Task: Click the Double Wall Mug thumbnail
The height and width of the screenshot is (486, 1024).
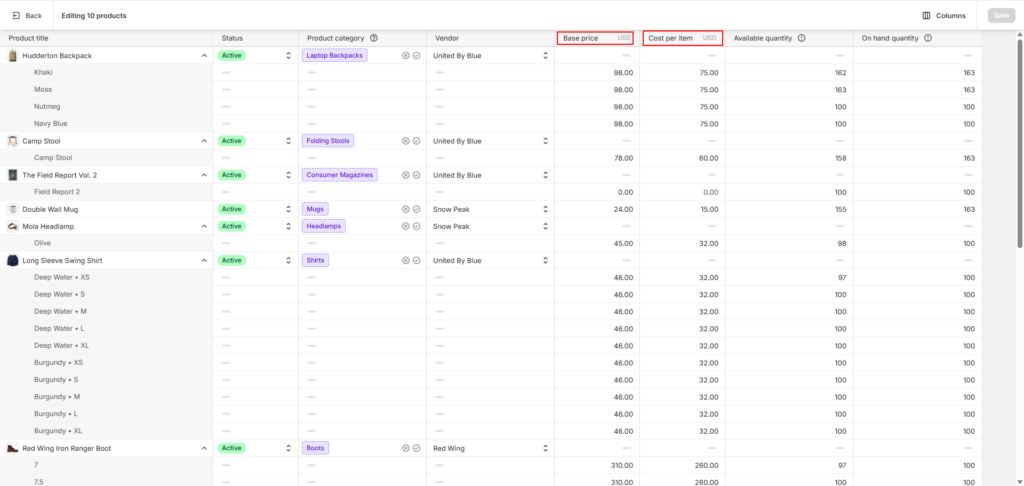Action: (x=12, y=209)
